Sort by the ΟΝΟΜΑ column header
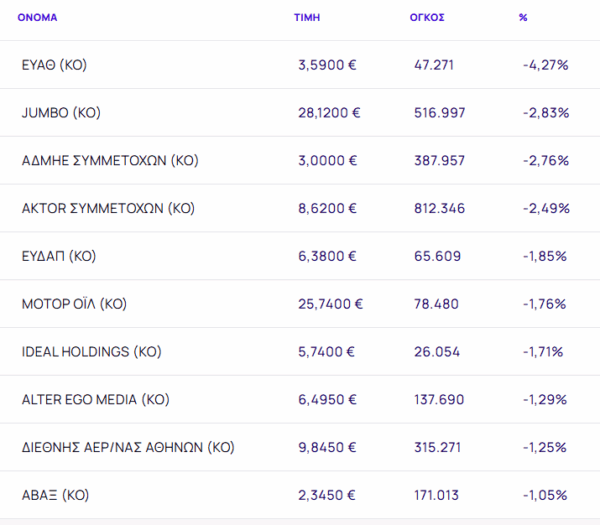 37,18
